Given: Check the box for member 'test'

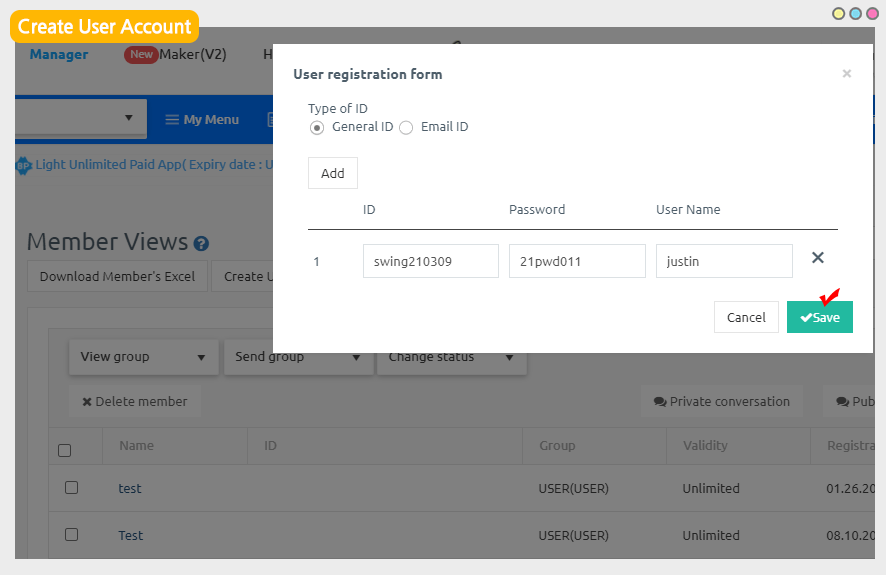Looking at the screenshot, I should click(x=71, y=488).
